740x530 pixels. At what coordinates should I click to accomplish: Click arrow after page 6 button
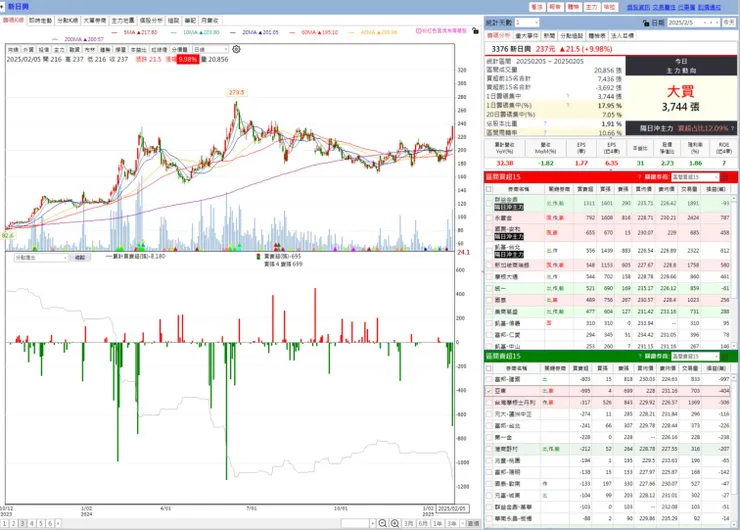pyautogui.click(x=58, y=523)
